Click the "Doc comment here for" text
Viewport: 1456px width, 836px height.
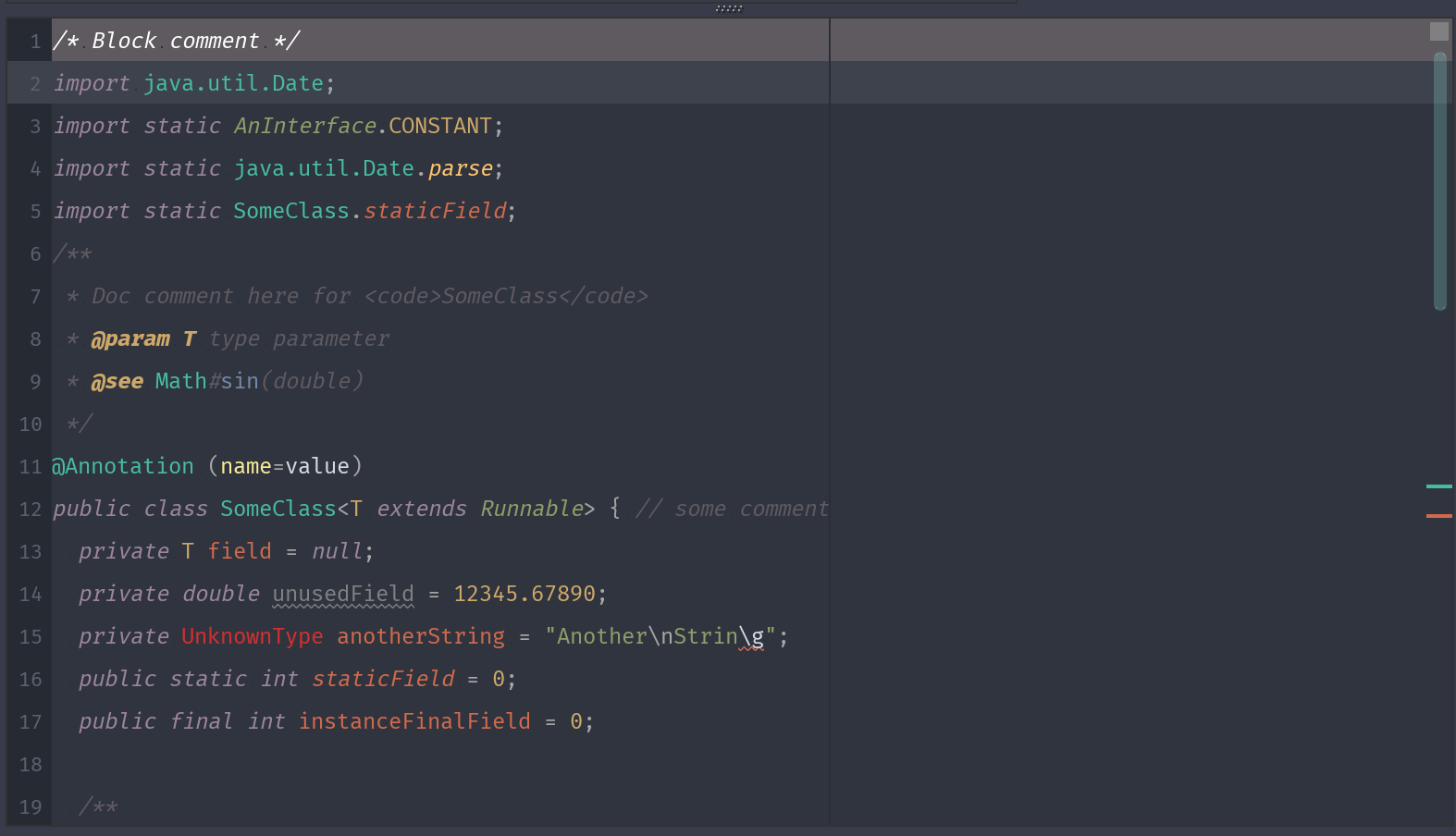click(221, 296)
